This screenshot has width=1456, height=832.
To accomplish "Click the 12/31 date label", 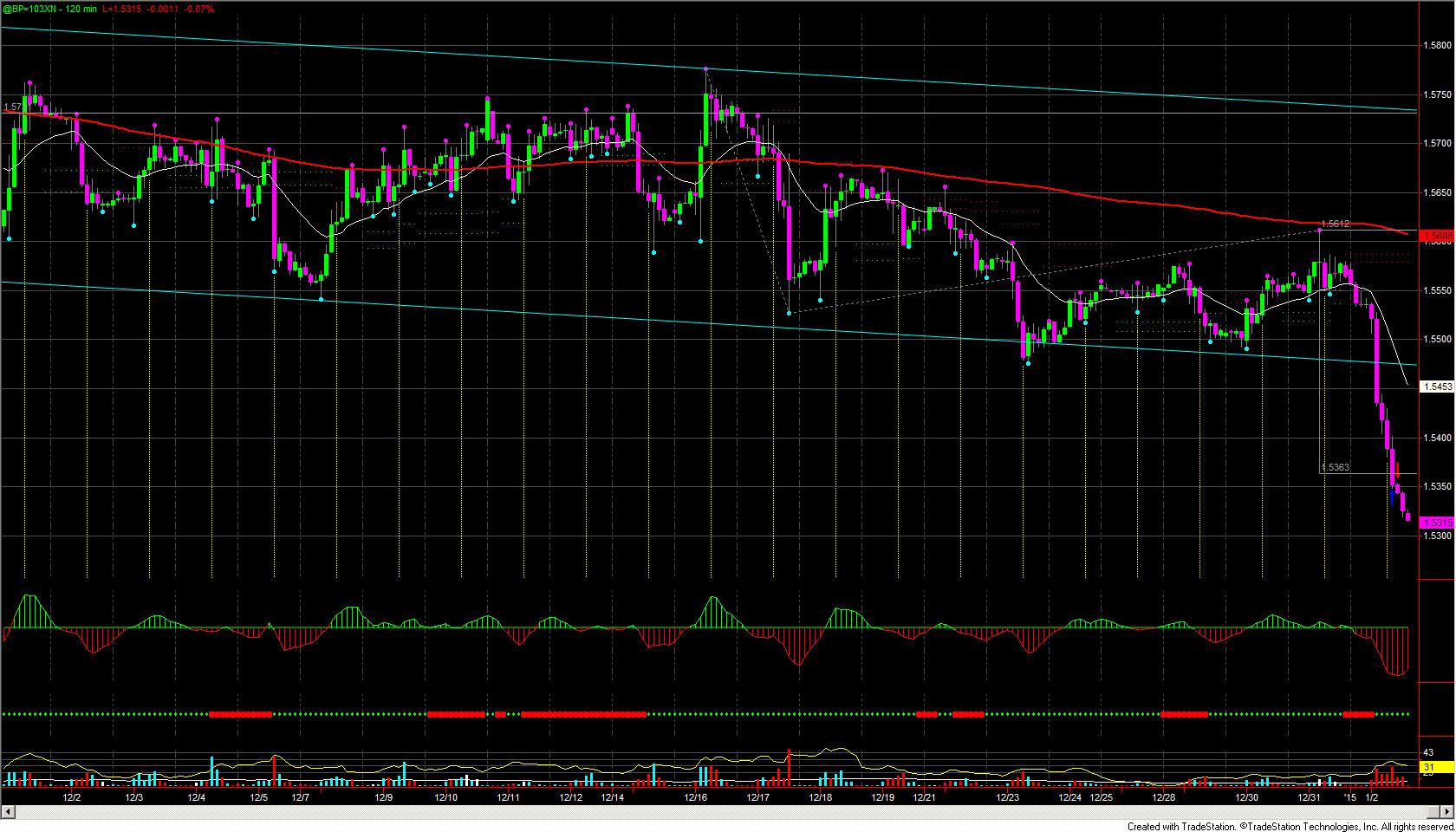I will coord(1309,797).
